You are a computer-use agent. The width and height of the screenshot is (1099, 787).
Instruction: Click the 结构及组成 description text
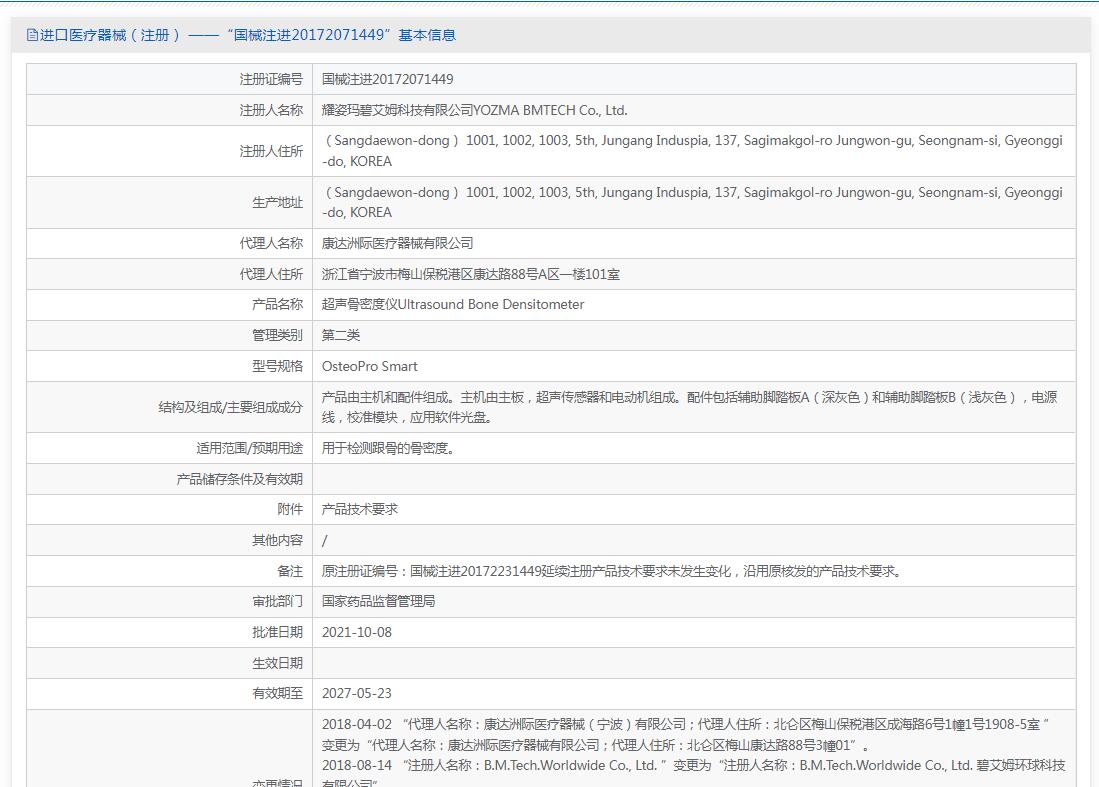pos(688,407)
